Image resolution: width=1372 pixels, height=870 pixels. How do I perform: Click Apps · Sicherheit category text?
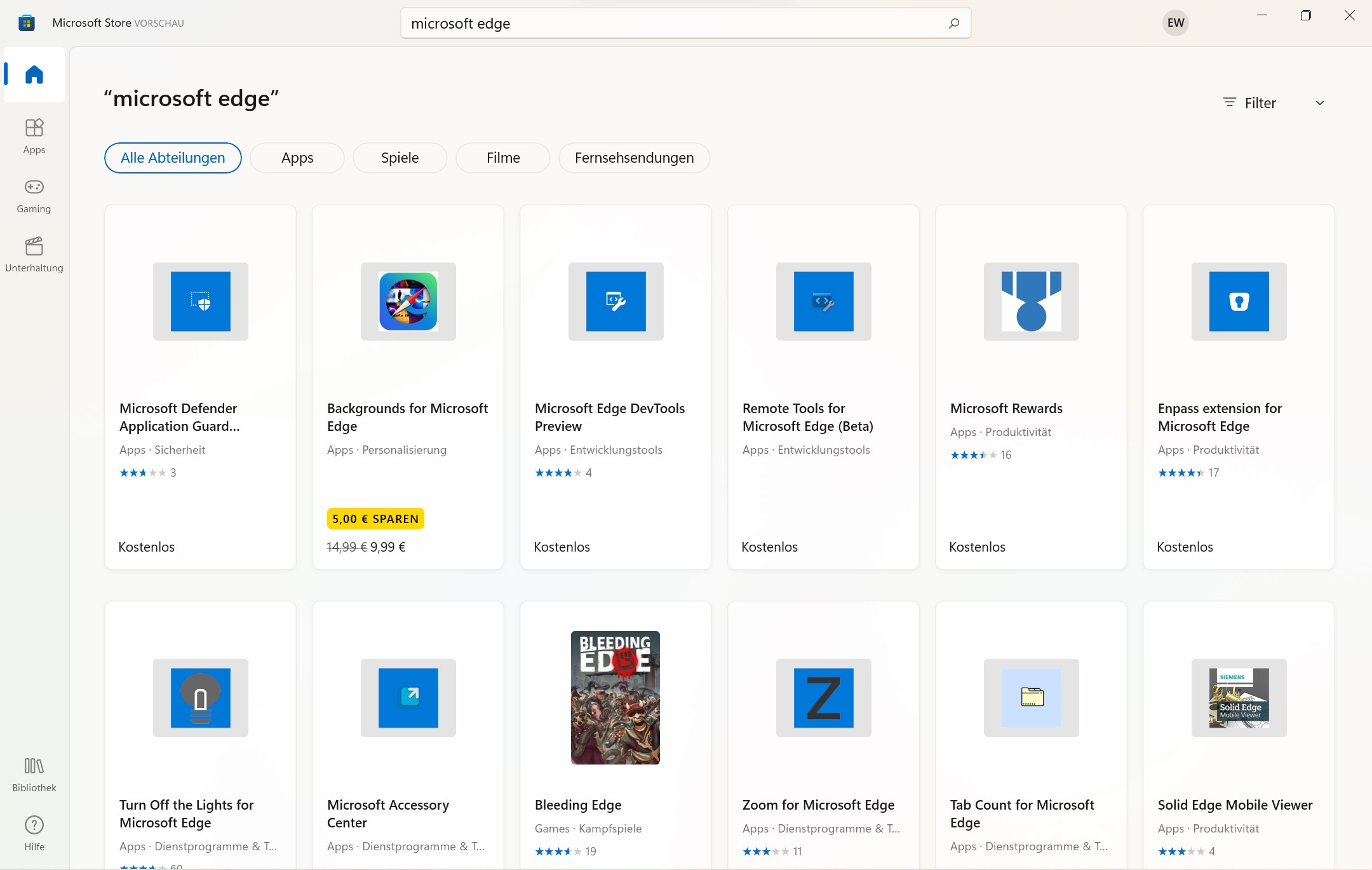[x=162, y=450]
